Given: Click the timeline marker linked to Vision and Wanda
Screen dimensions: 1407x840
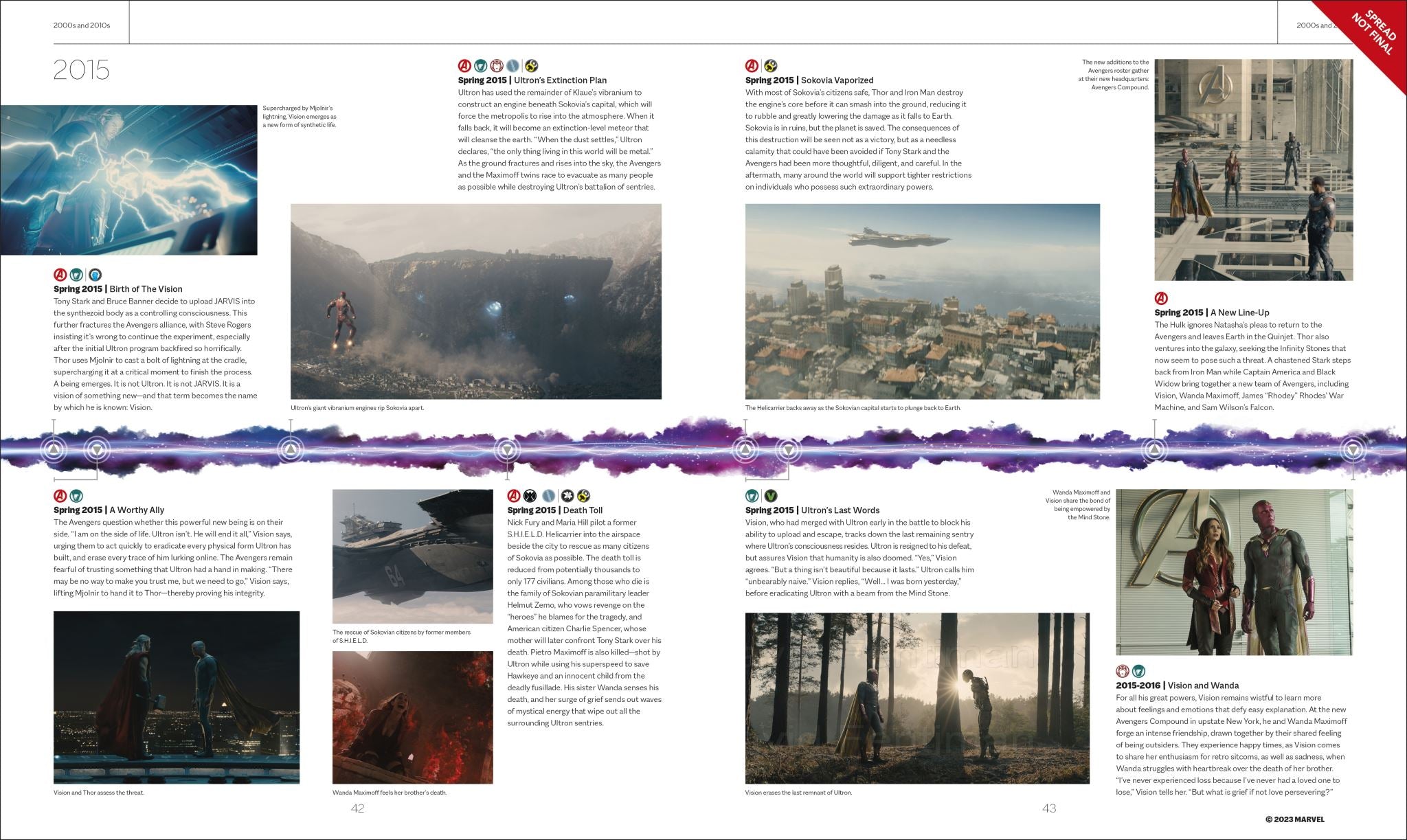Looking at the screenshot, I should coord(1353,451).
